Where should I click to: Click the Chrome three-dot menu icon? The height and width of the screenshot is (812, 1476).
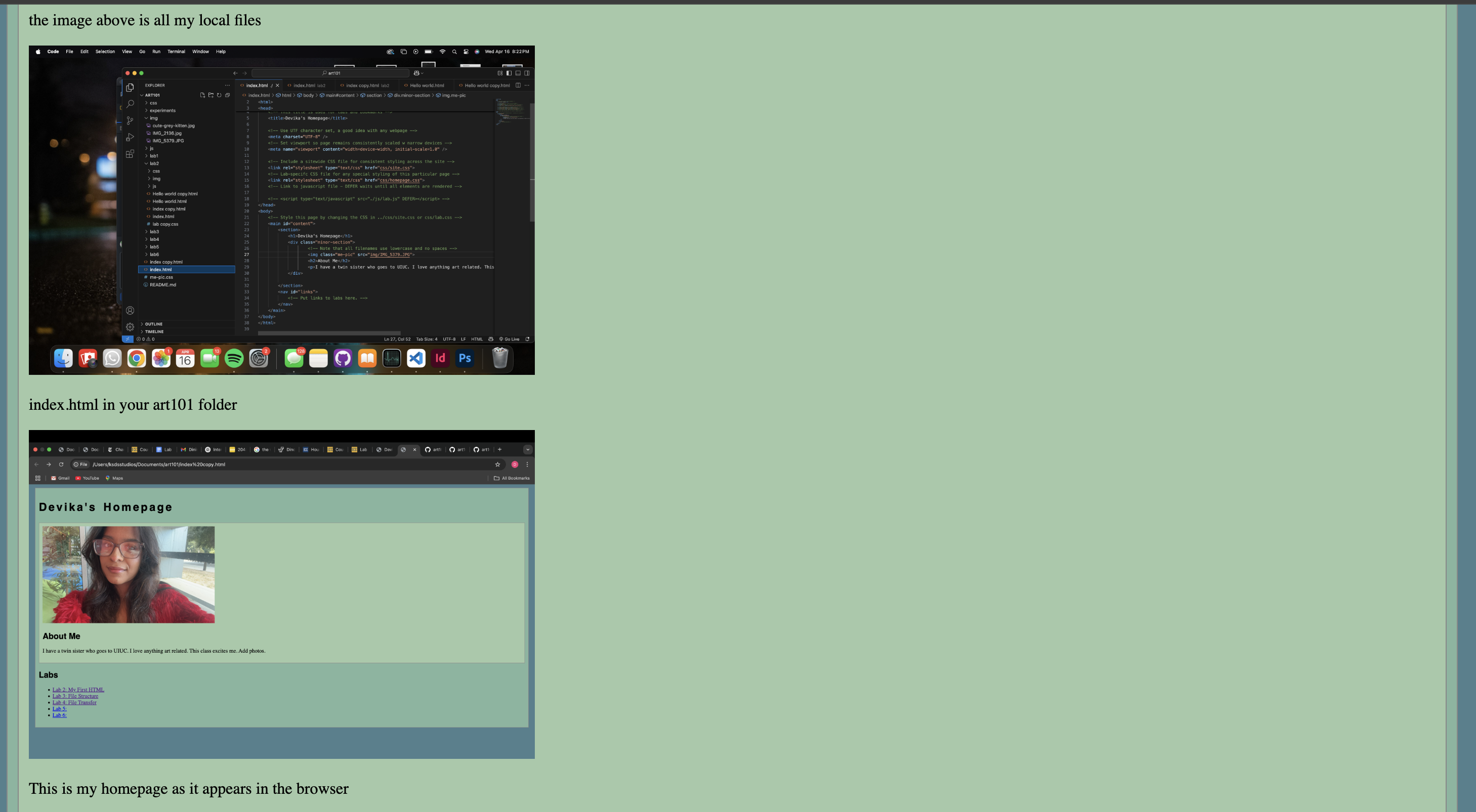point(527,464)
